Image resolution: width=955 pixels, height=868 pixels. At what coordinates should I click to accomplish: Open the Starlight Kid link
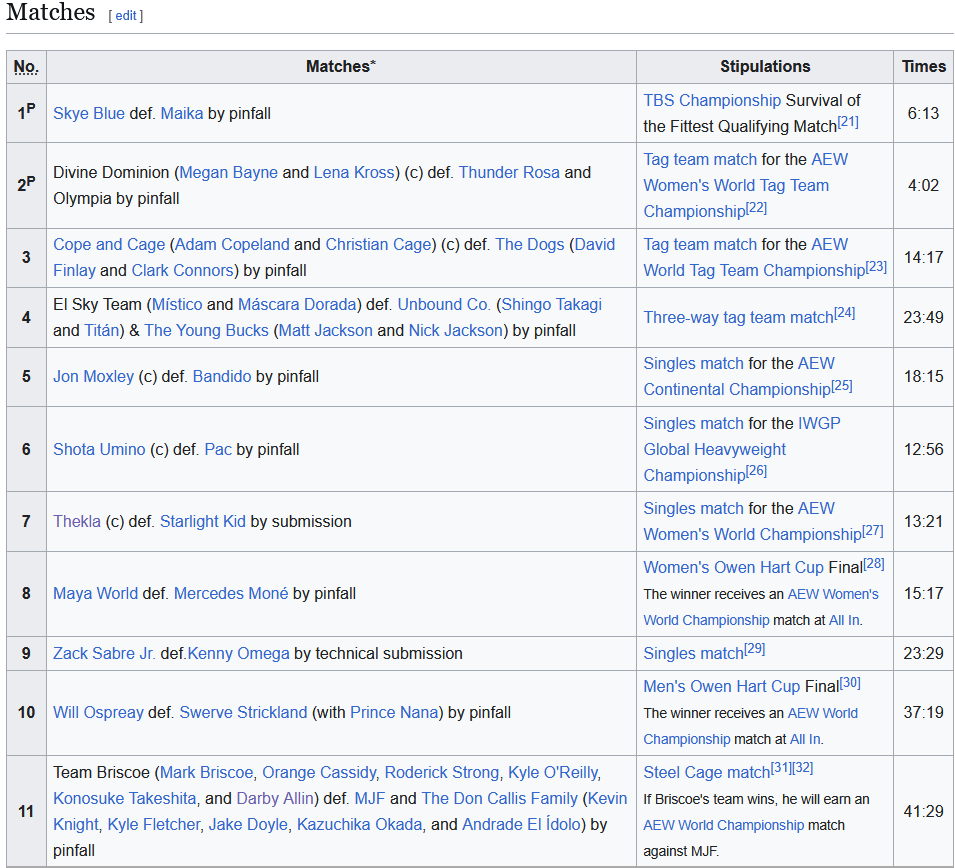tap(203, 521)
